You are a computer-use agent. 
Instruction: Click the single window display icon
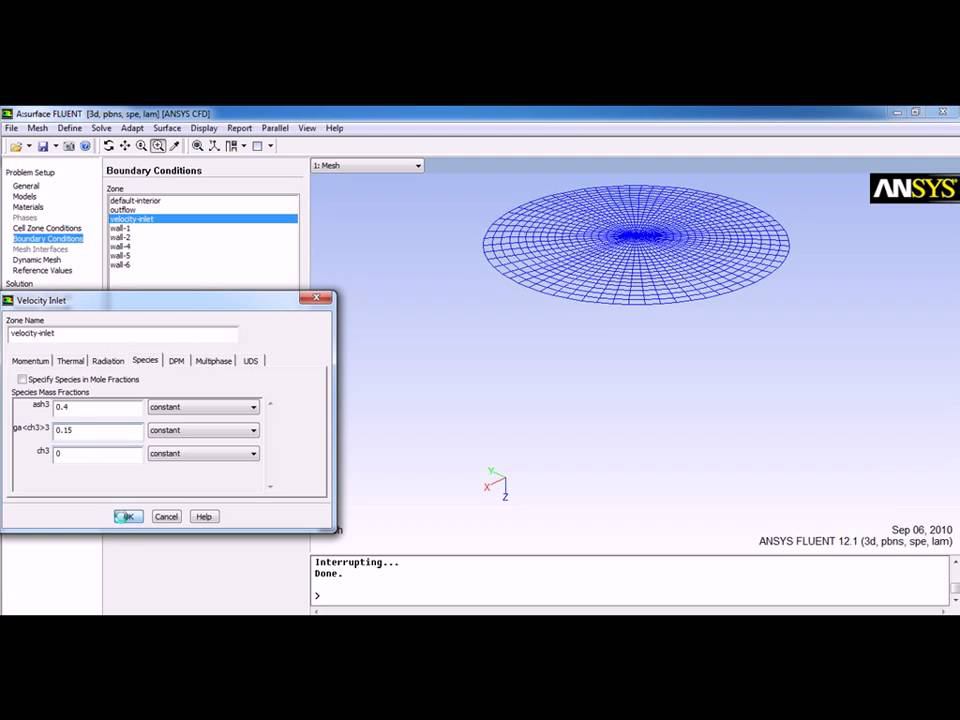[258, 146]
